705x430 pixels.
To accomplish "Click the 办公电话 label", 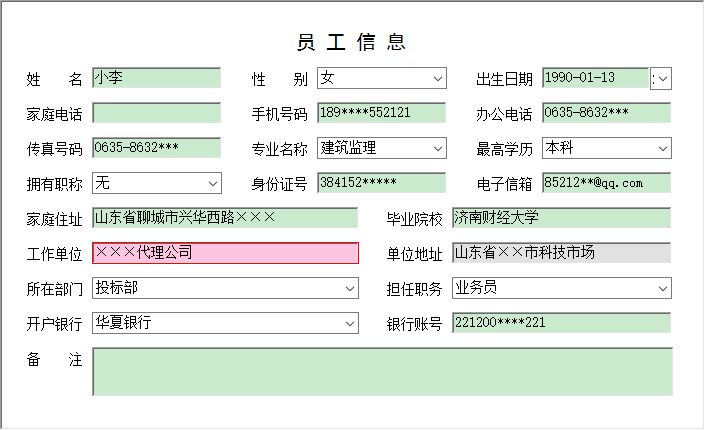I will point(504,114).
